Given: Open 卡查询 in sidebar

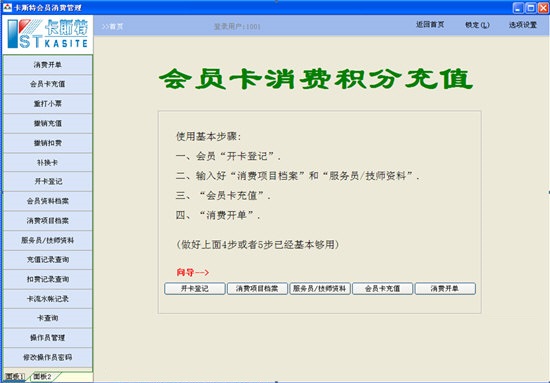Looking at the screenshot, I should [48, 318].
